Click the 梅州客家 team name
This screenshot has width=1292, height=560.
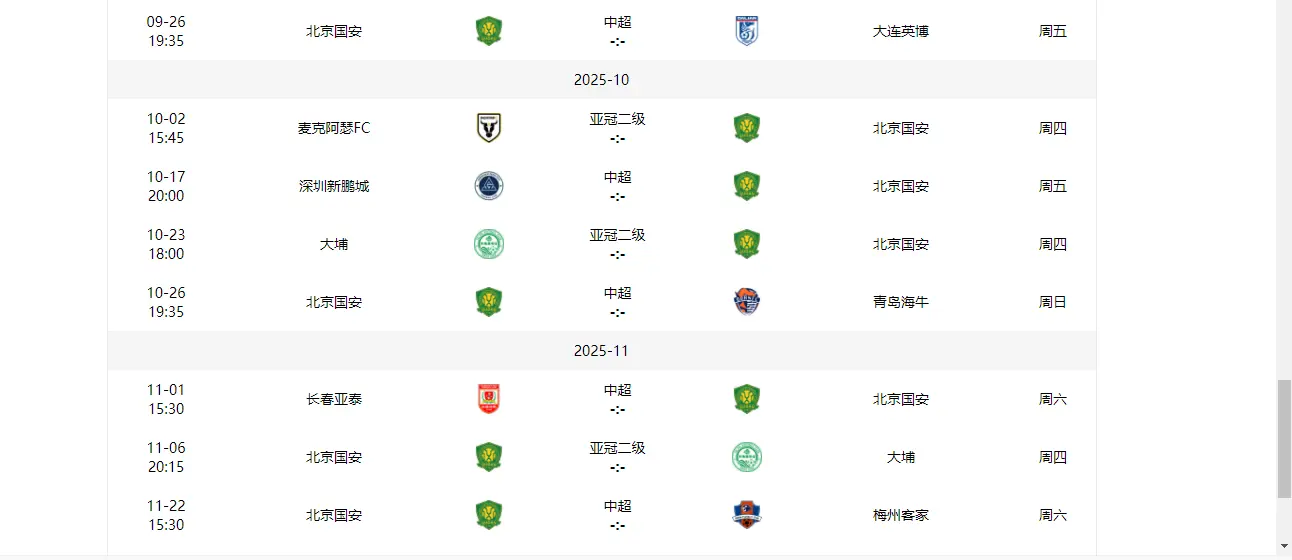[x=901, y=515]
